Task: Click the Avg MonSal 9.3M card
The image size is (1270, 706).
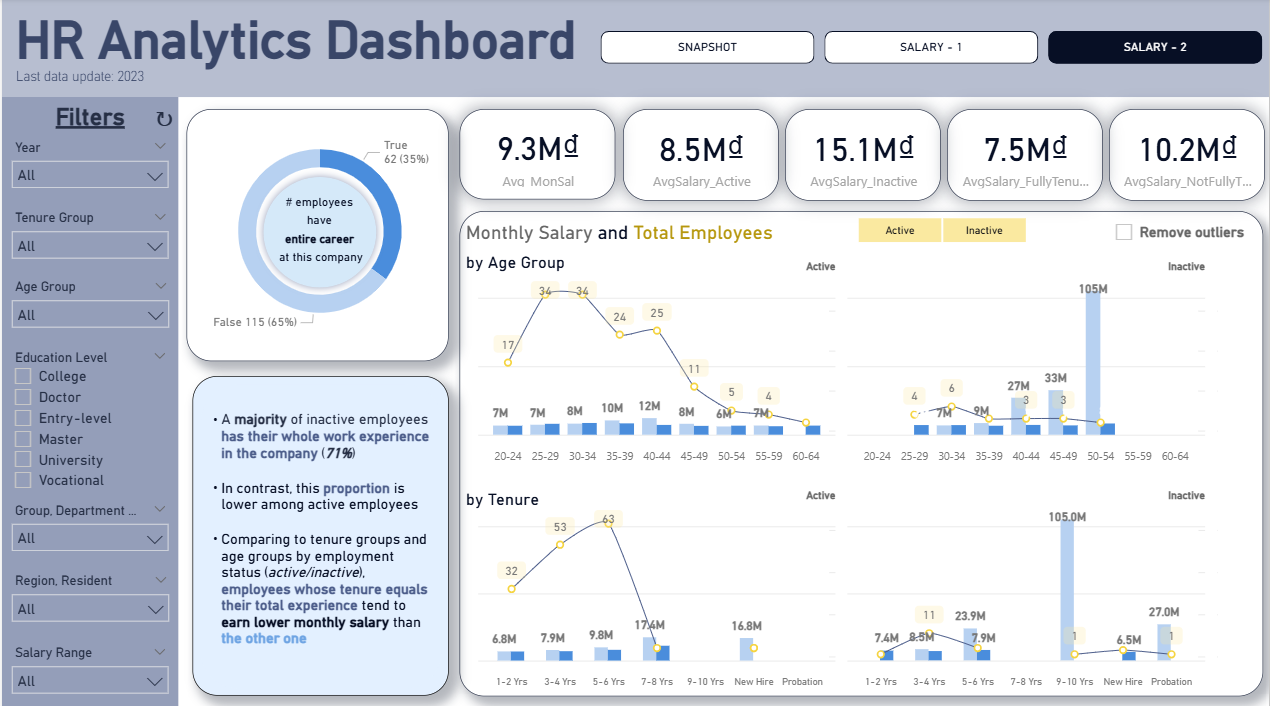Action: 538,155
